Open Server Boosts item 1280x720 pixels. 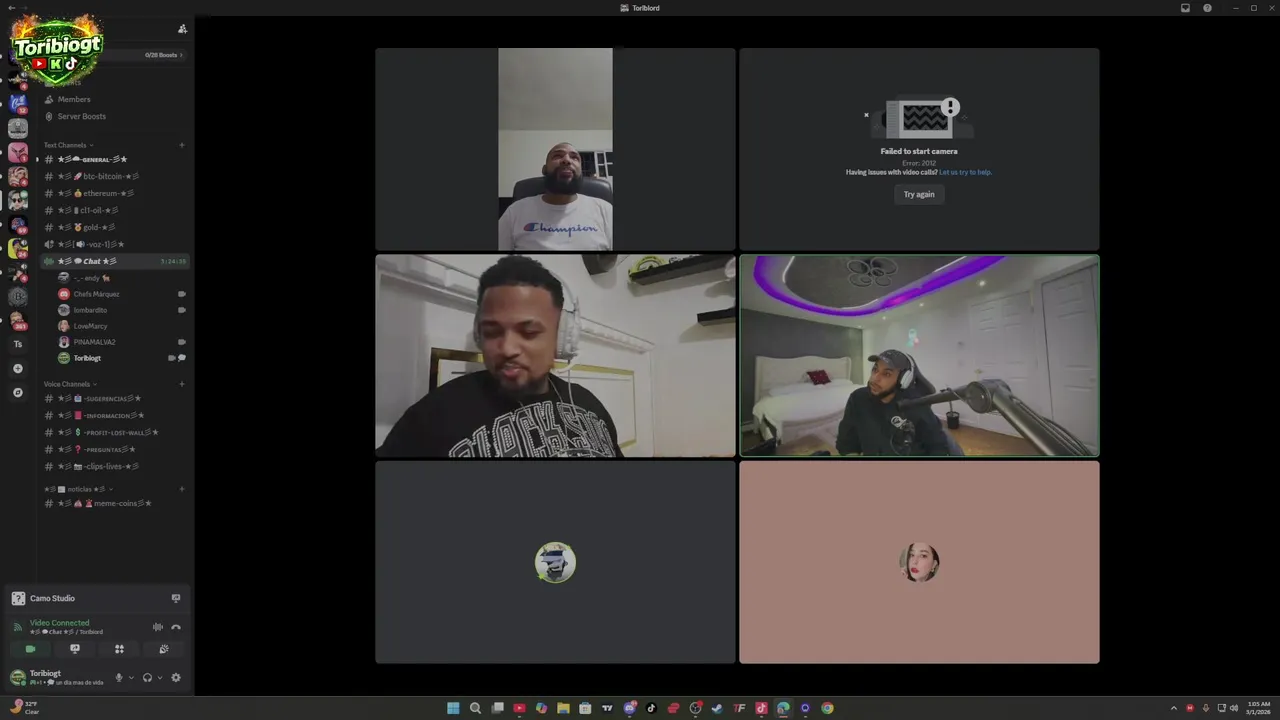point(114,116)
